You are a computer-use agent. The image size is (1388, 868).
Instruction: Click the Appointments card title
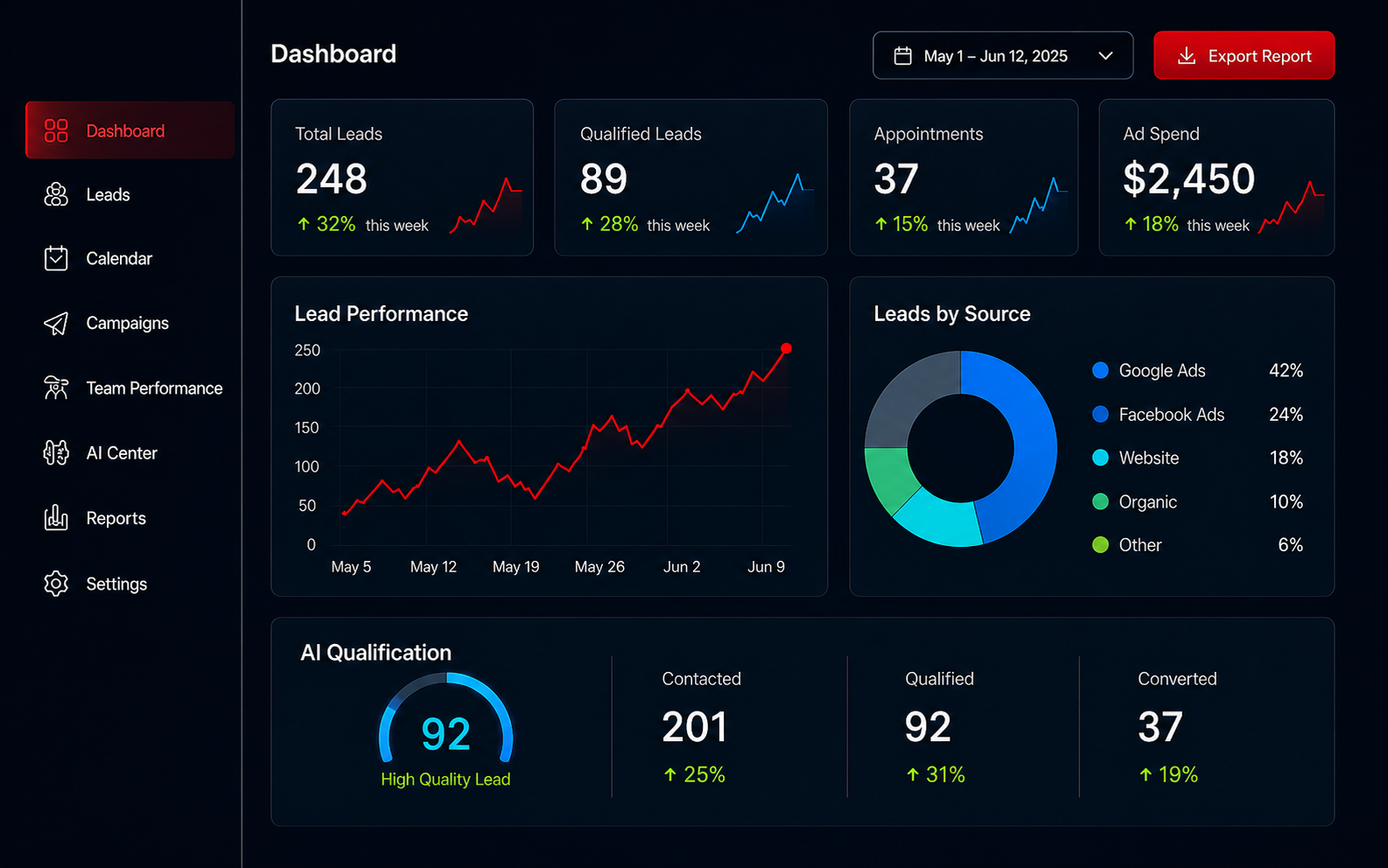click(929, 134)
